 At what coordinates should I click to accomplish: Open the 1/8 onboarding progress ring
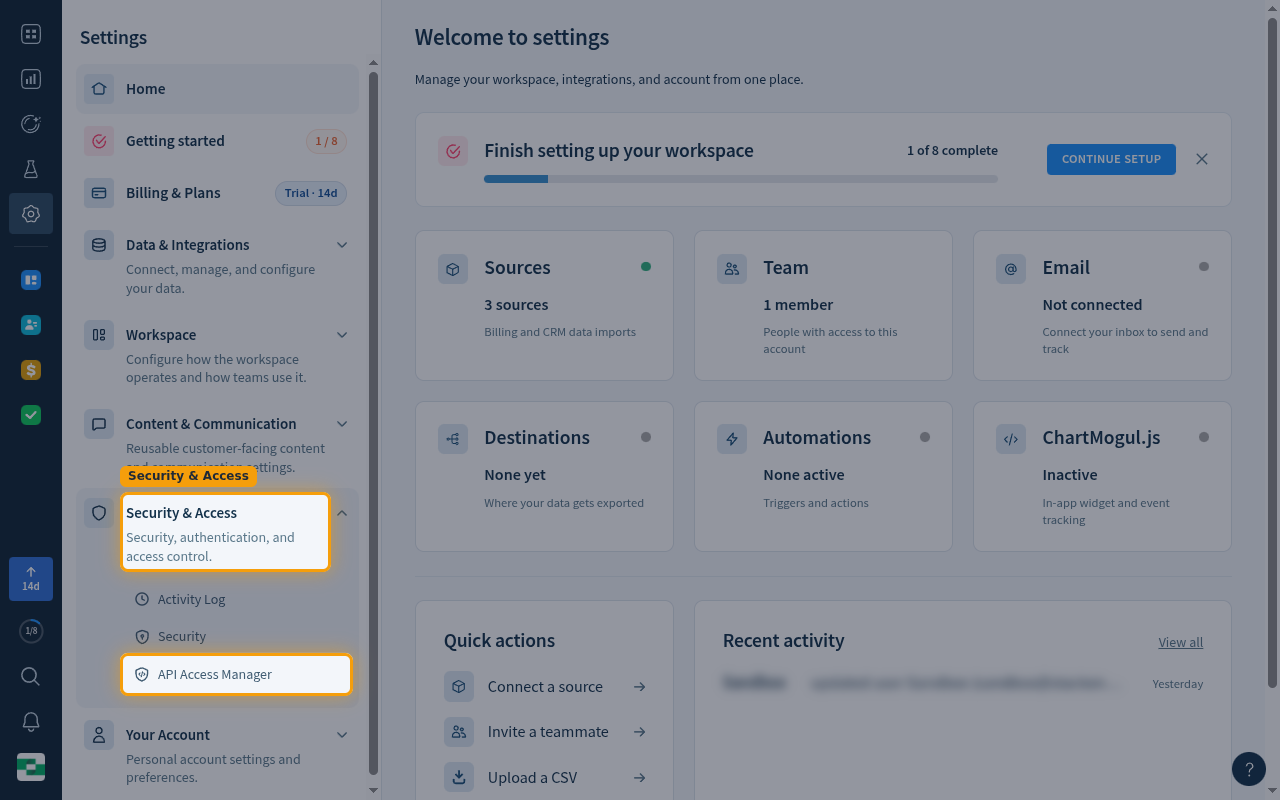[x=31, y=631]
